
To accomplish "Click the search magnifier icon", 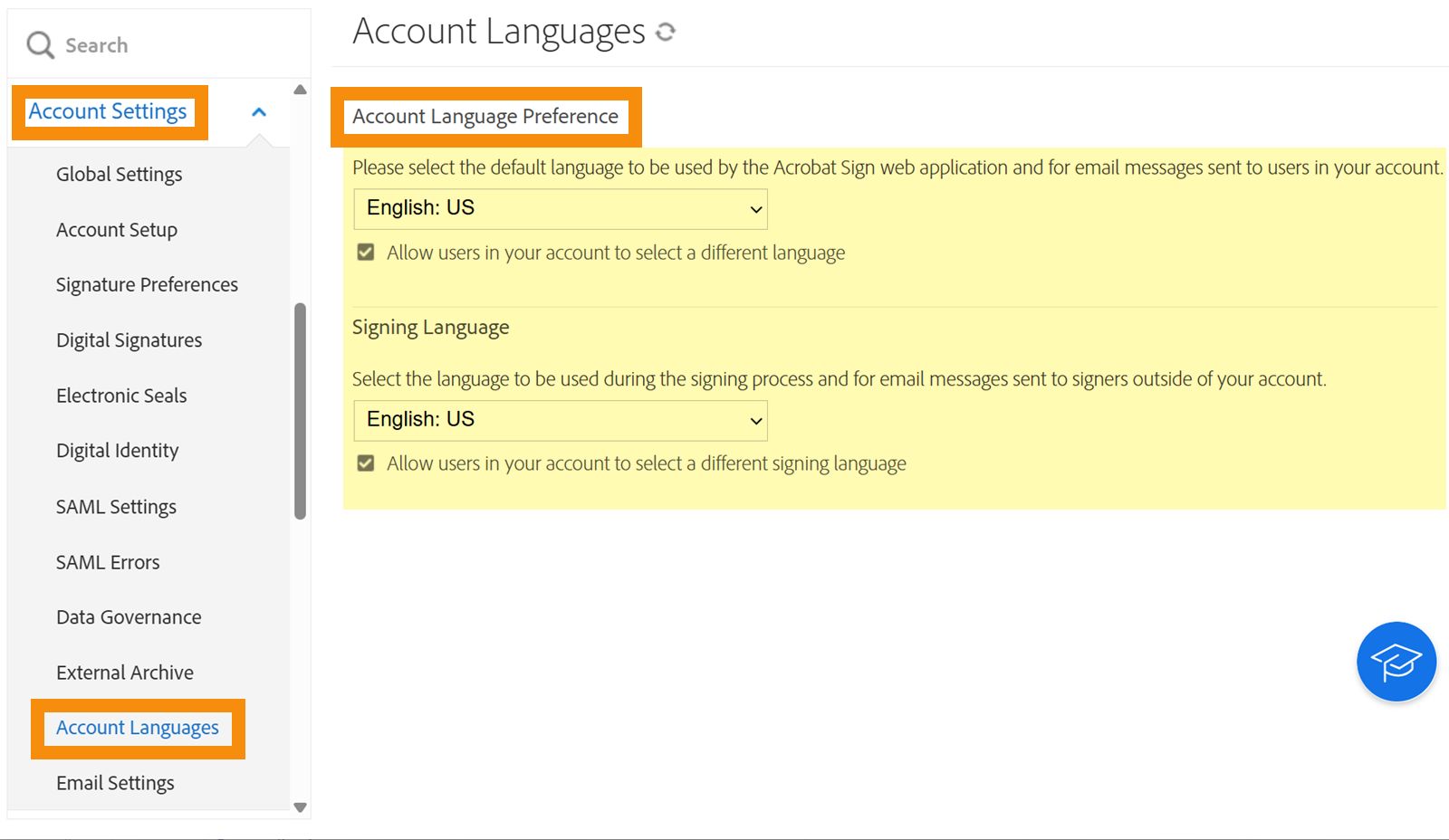I will click(x=40, y=45).
